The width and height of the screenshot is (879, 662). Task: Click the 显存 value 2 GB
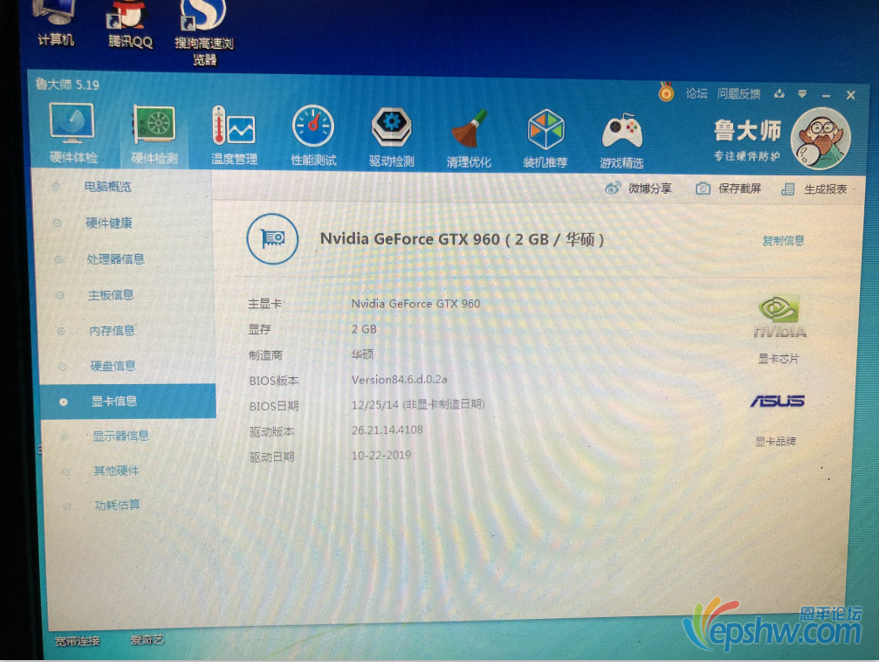364,329
